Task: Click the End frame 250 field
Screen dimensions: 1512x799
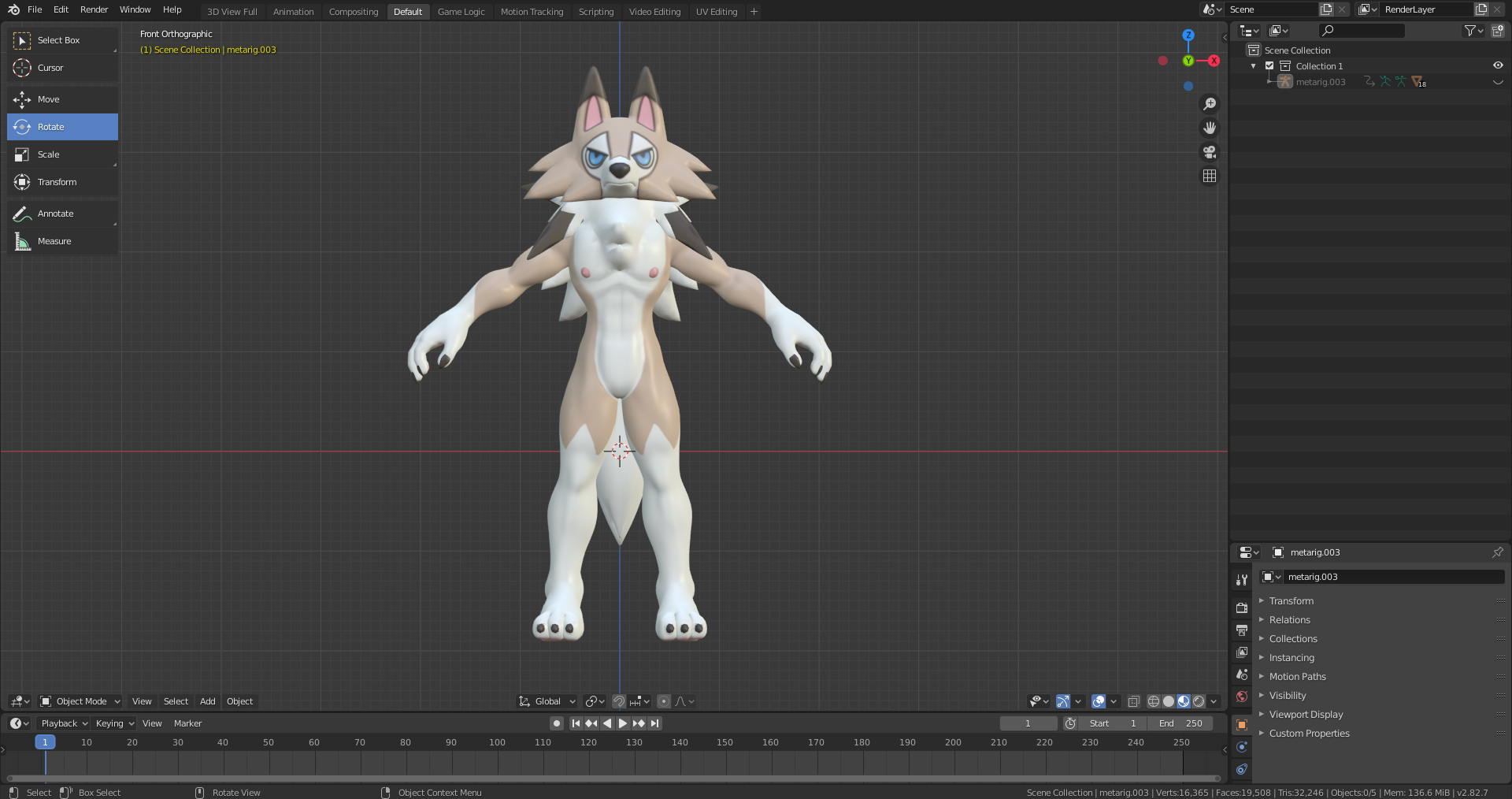Action: point(1180,723)
